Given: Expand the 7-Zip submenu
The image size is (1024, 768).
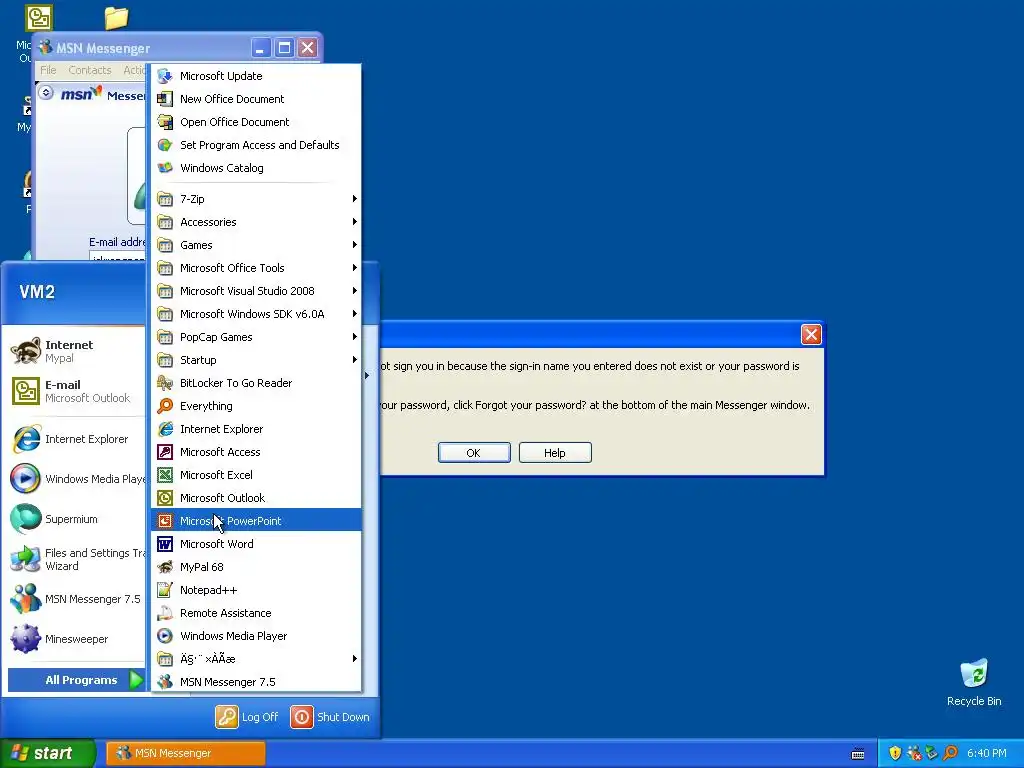Looking at the screenshot, I should click(256, 199).
